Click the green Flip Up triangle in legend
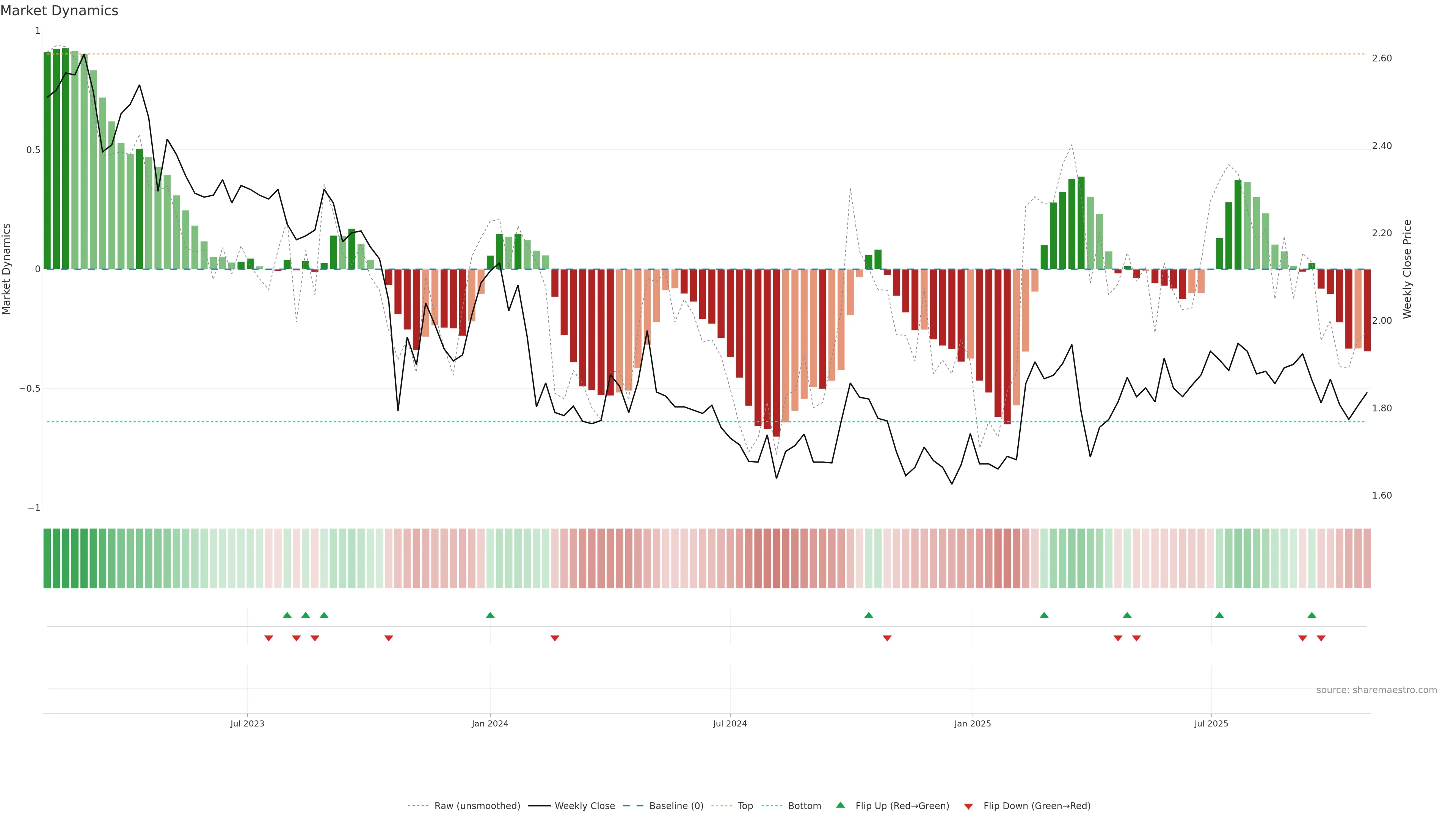The width and height of the screenshot is (1456, 819). tap(841, 805)
